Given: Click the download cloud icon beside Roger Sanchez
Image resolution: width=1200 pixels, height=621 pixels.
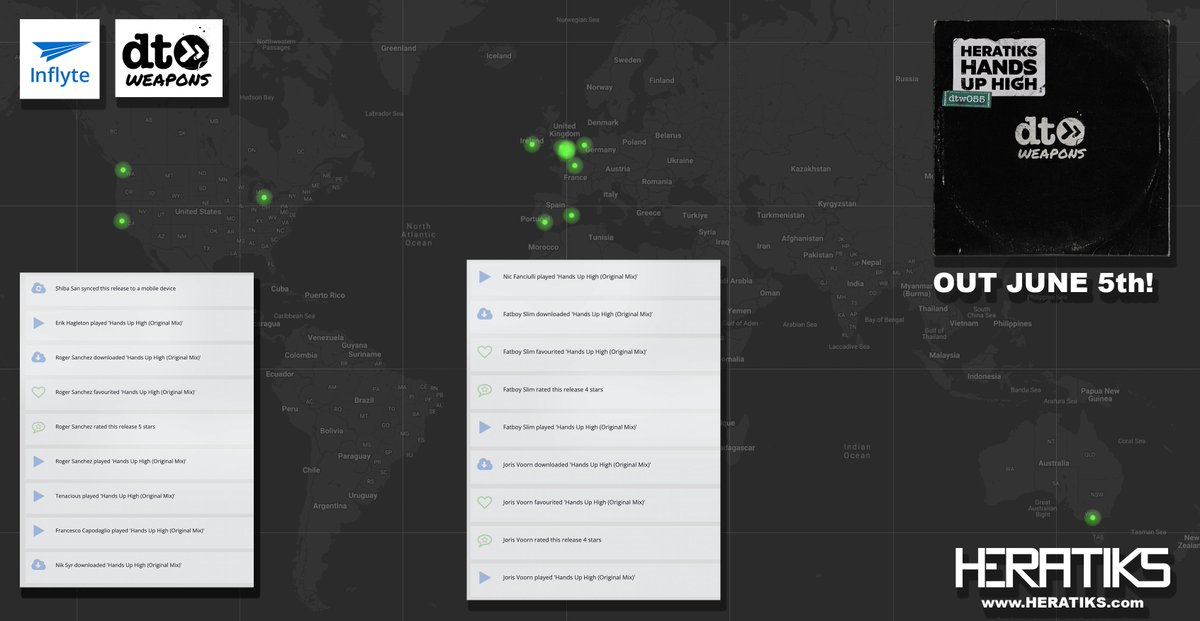Looking at the screenshot, I should 38,357.
